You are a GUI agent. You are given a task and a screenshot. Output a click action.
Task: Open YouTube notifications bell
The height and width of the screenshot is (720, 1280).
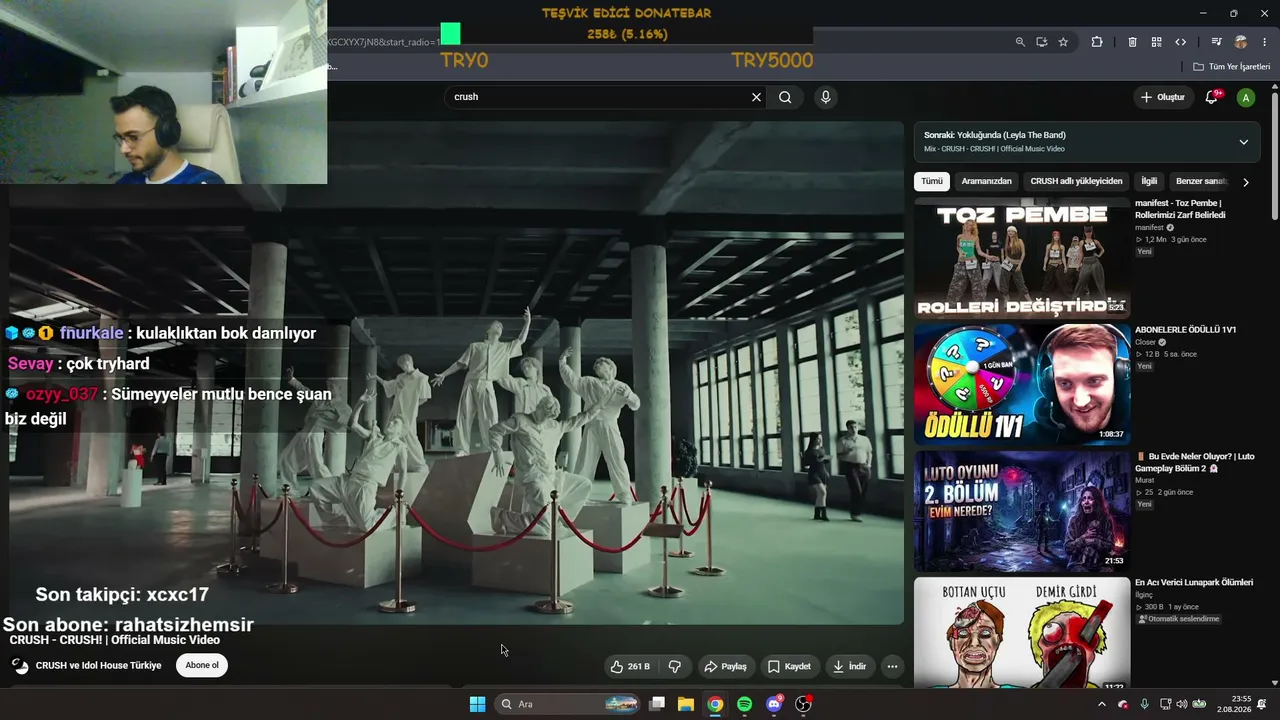click(1211, 97)
